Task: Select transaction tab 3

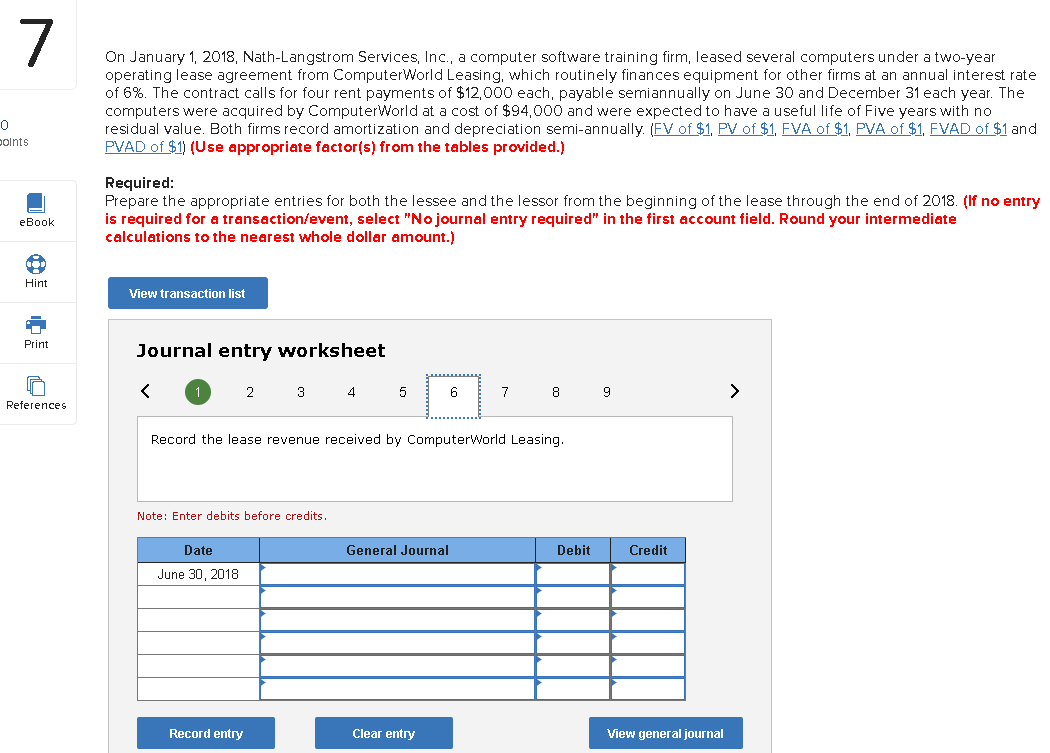Action: (x=301, y=392)
